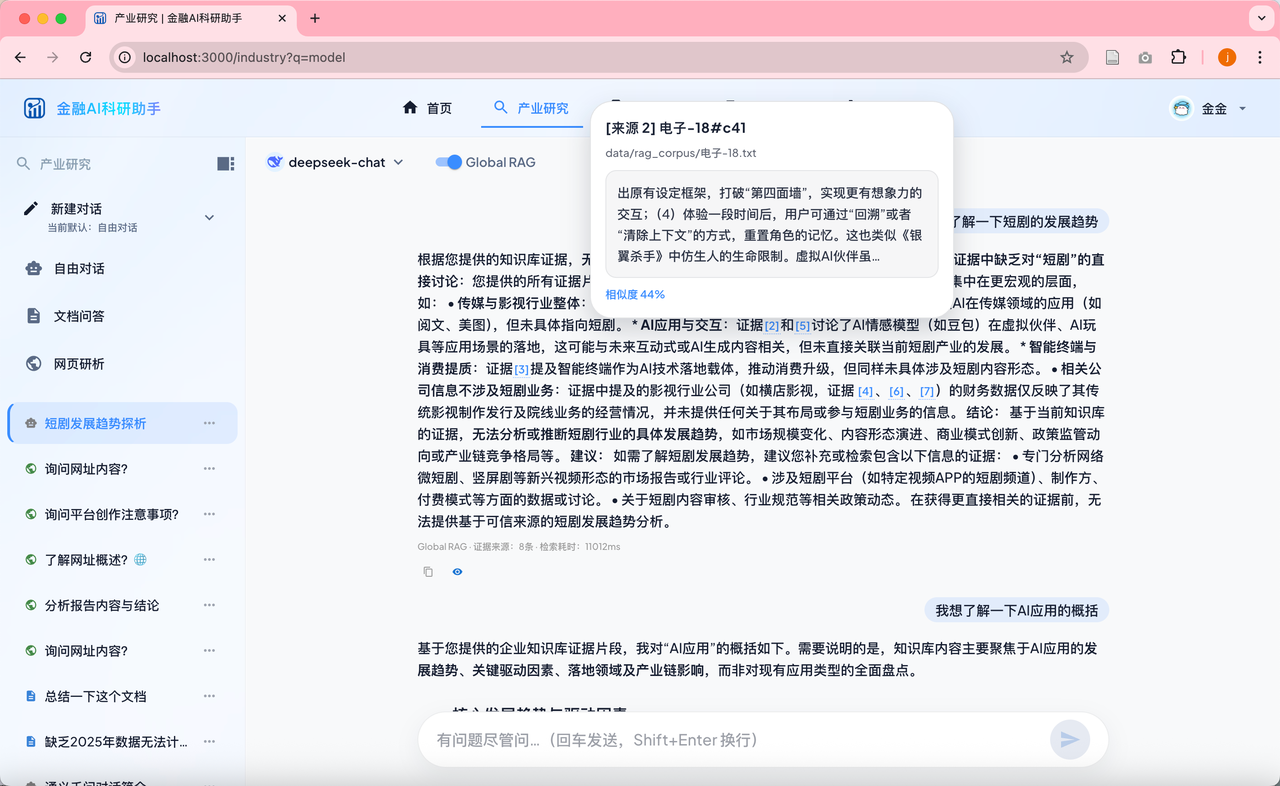Open the 首页 home tab
Image resolution: width=1280 pixels, height=786 pixels.
[x=427, y=108]
